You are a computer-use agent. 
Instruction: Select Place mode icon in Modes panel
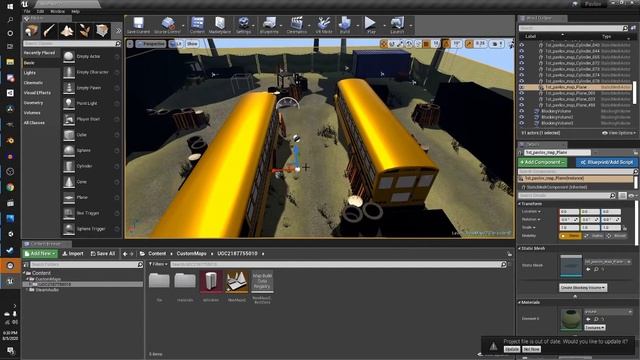point(31,31)
